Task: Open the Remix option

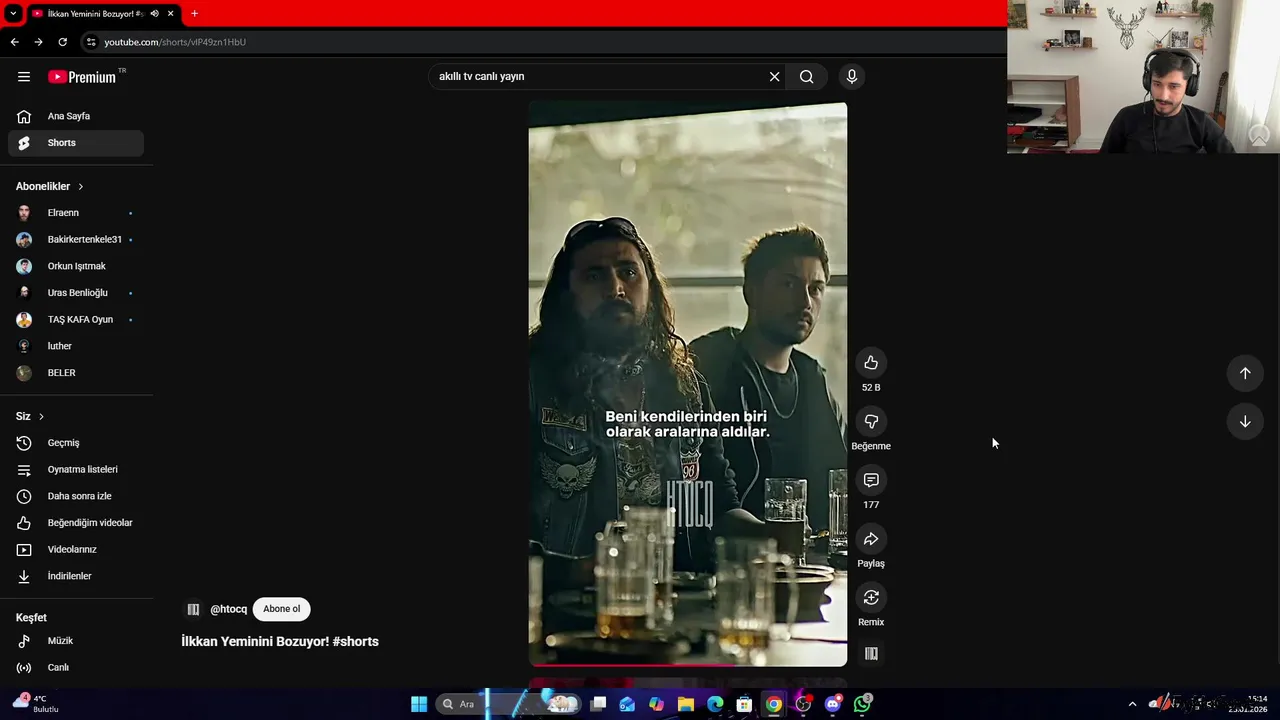Action: [871, 598]
